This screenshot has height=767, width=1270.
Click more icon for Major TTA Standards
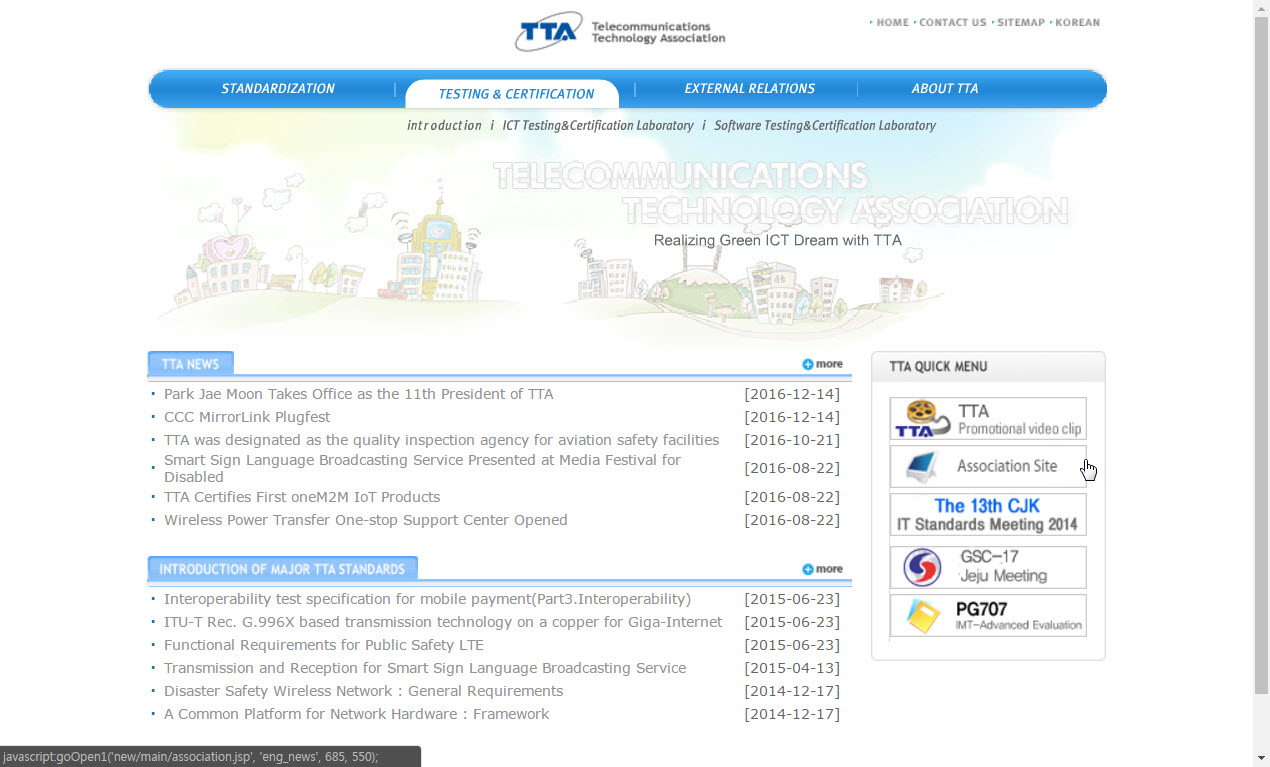(822, 569)
